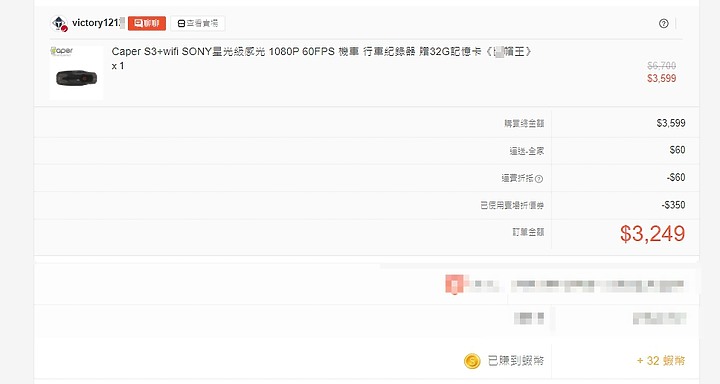Select the red $3,599 discounted price
Screen dimensions: 720x384
662,79
